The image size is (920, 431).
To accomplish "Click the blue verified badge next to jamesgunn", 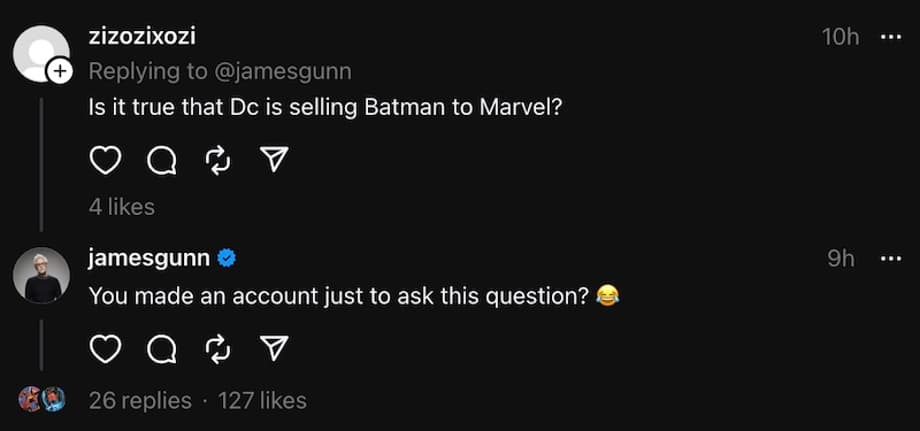I will click(227, 259).
